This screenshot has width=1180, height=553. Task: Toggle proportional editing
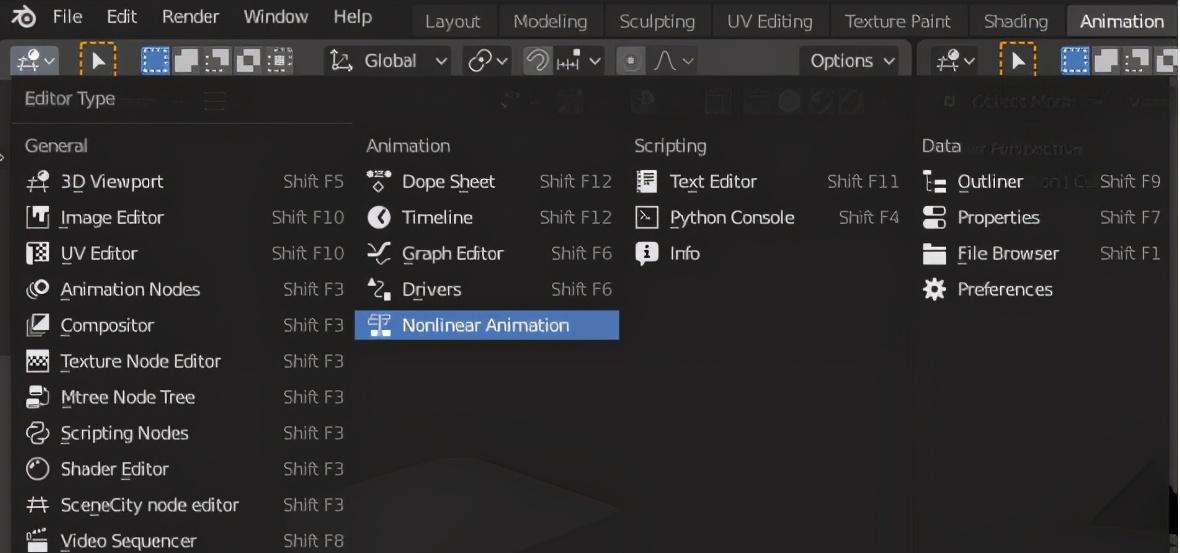tap(631, 61)
